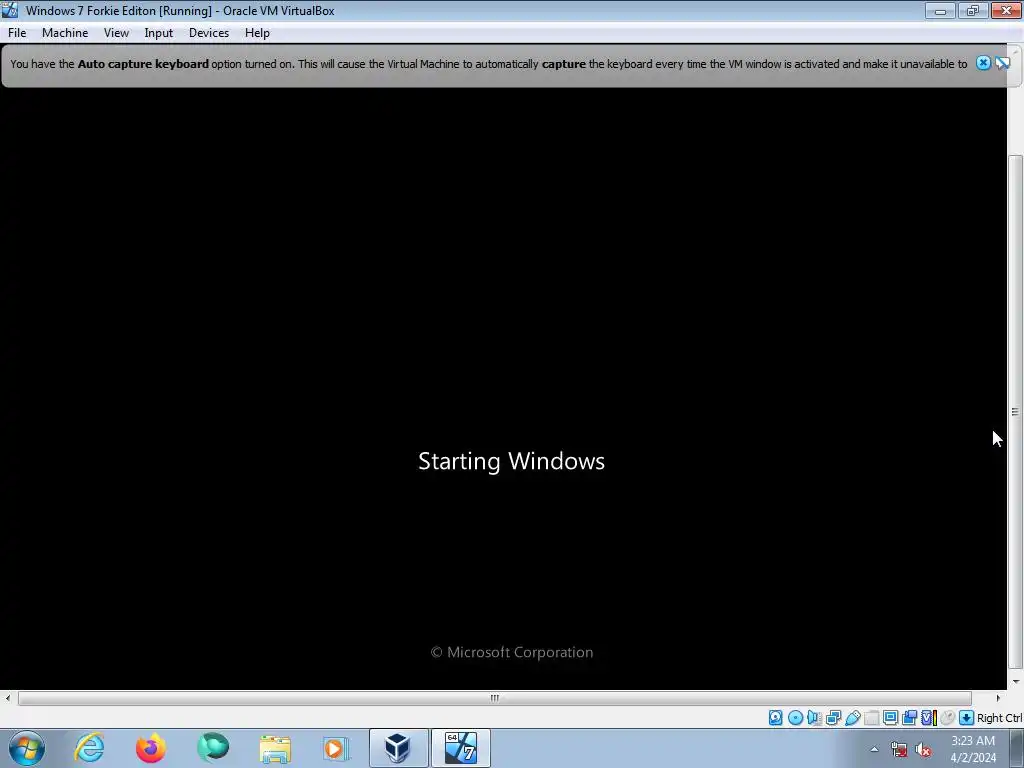The image size is (1024, 768).
Task: Click the virtualization features V icon
Action: click(928, 718)
